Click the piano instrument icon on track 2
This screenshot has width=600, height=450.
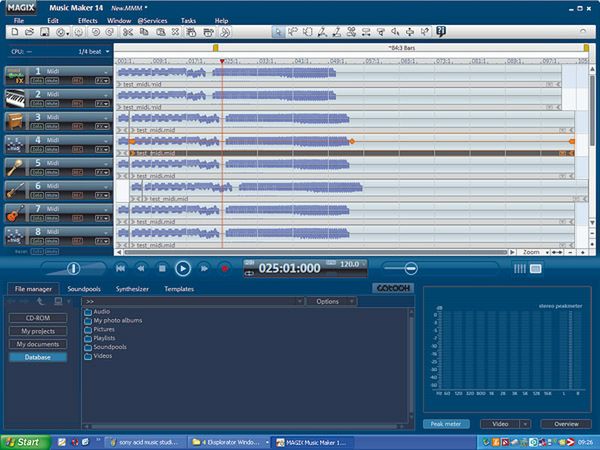(16, 96)
